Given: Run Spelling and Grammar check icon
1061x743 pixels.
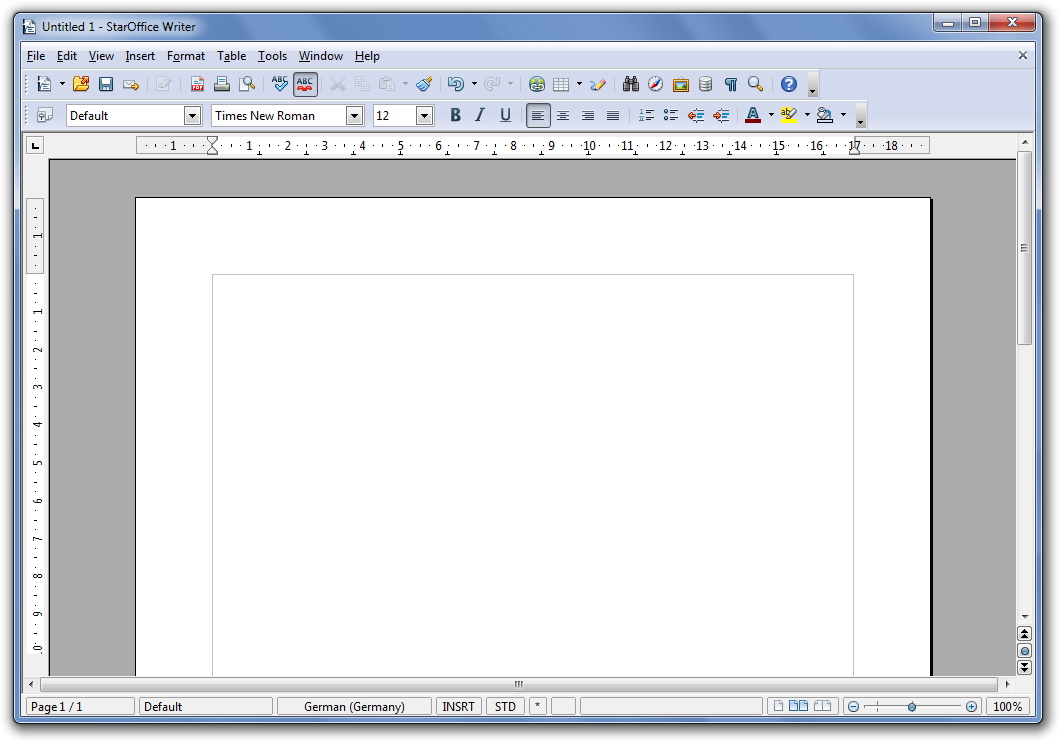Looking at the screenshot, I should pos(279,84).
